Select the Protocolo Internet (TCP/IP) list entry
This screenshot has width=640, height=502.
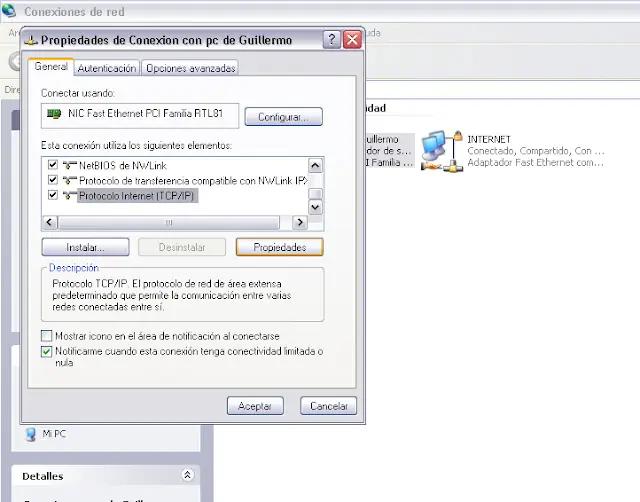point(137,196)
